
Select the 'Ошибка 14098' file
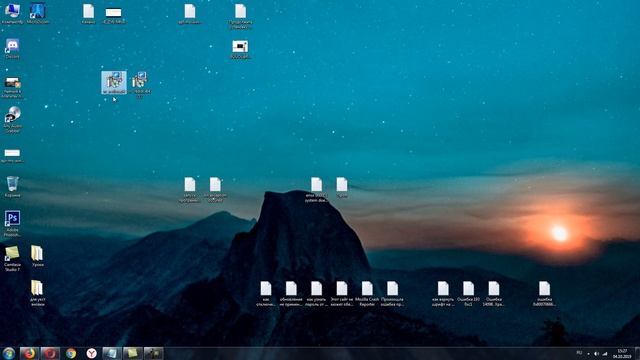(x=493, y=293)
